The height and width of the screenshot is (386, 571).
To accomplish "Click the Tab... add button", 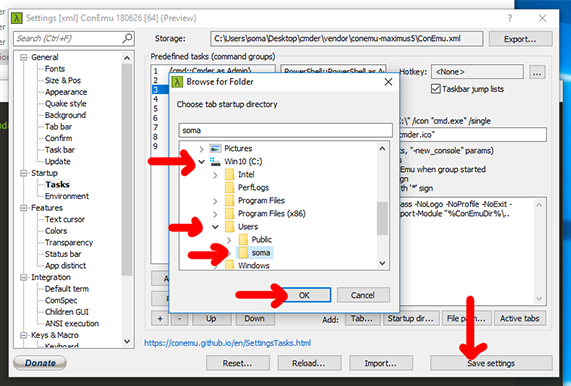I will tap(362, 319).
